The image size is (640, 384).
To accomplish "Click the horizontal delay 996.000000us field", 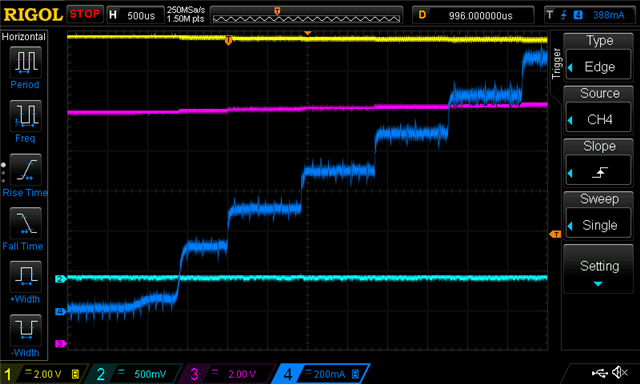I will 473,16.
